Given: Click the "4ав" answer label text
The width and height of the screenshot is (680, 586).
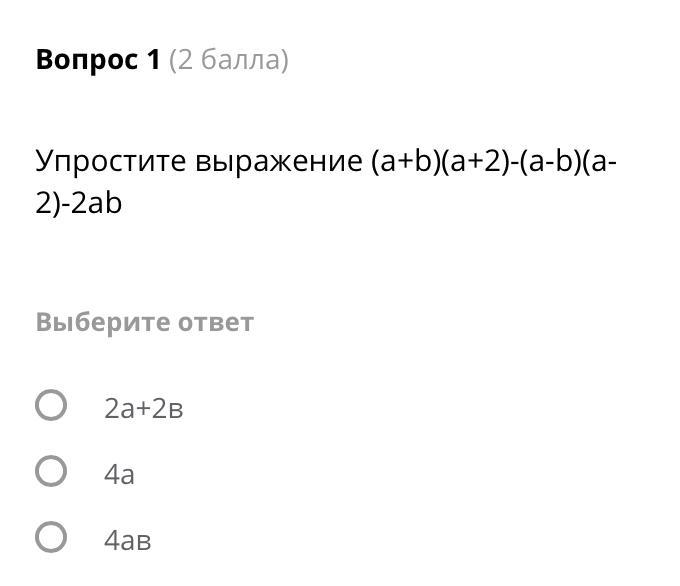Looking at the screenshot, I should [127, 541].
